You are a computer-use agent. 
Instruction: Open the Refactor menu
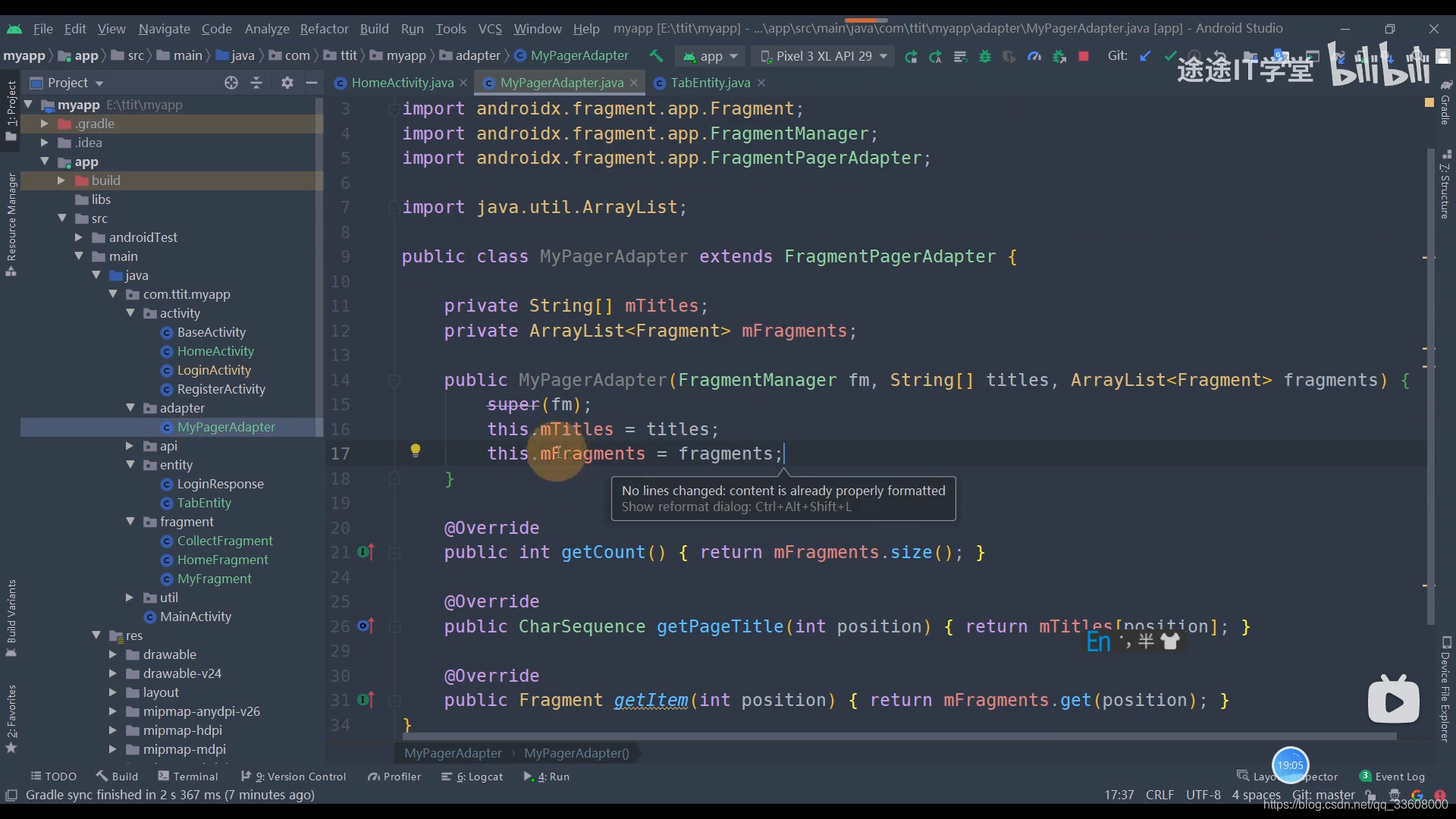pyautogui.click(x=324, y=28)
